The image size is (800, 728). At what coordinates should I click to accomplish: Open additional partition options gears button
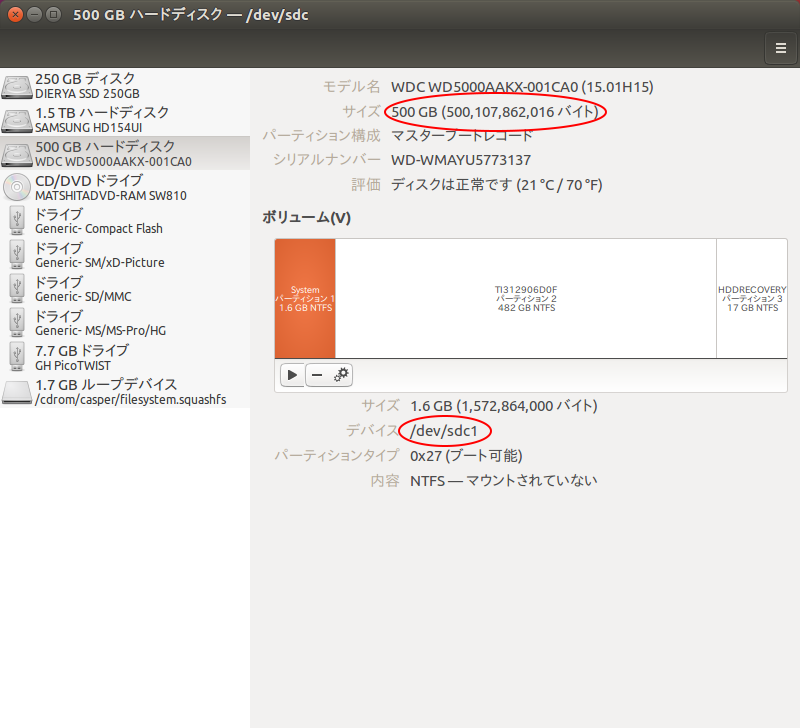tap(341, 375)
